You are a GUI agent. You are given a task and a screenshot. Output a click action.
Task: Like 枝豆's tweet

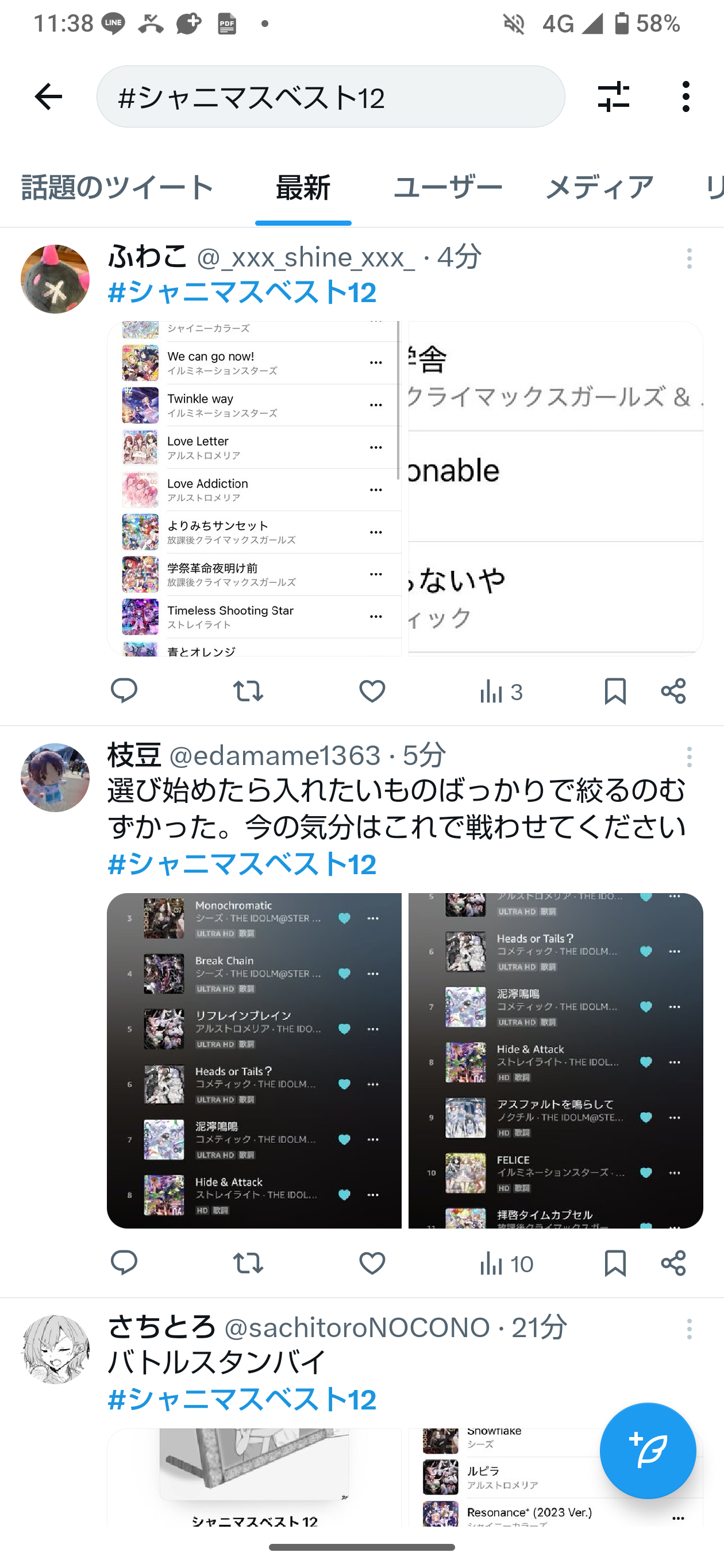[372, 1264]
